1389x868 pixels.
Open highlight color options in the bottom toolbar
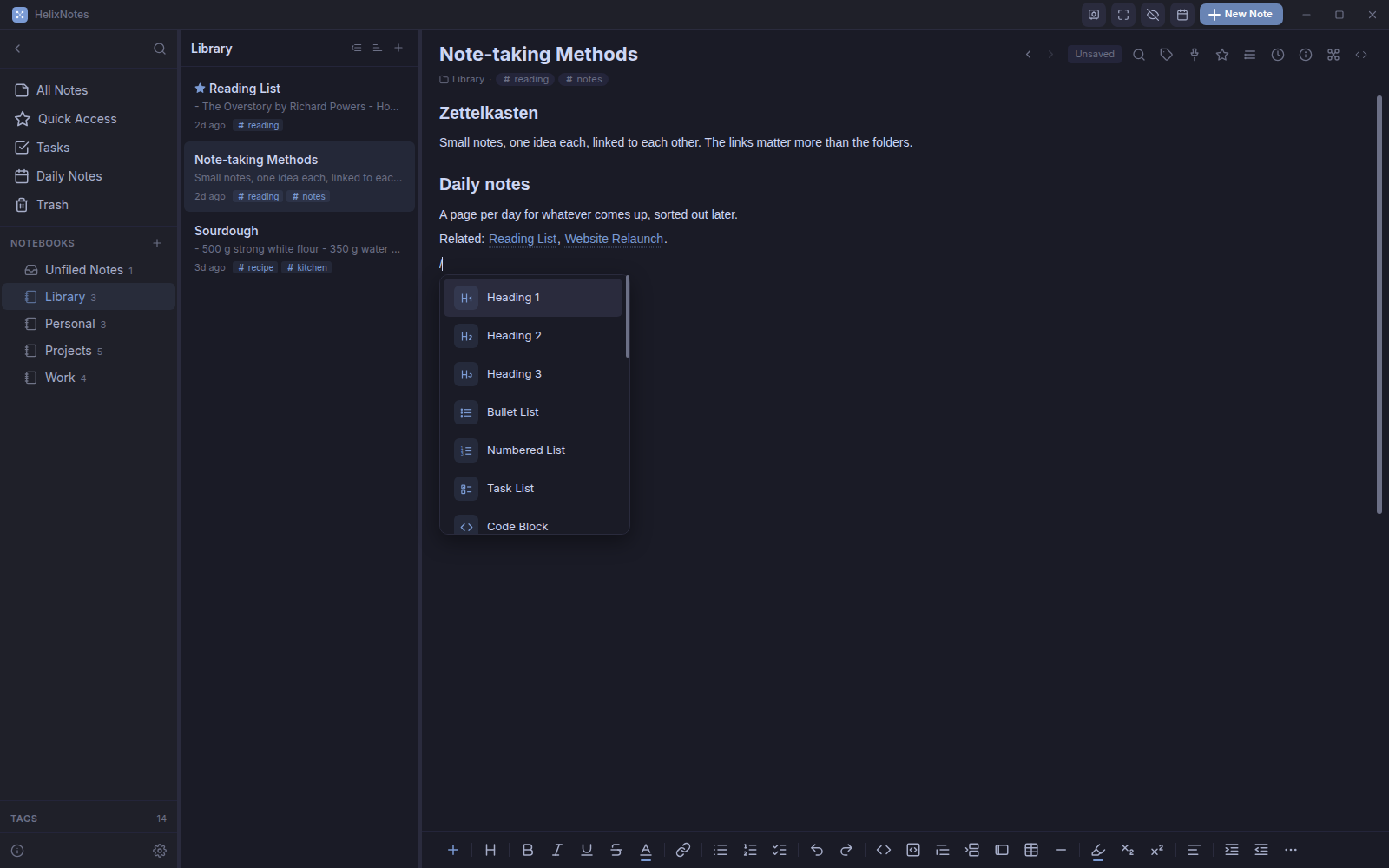pyautogui.click(x=1098, y=850)
